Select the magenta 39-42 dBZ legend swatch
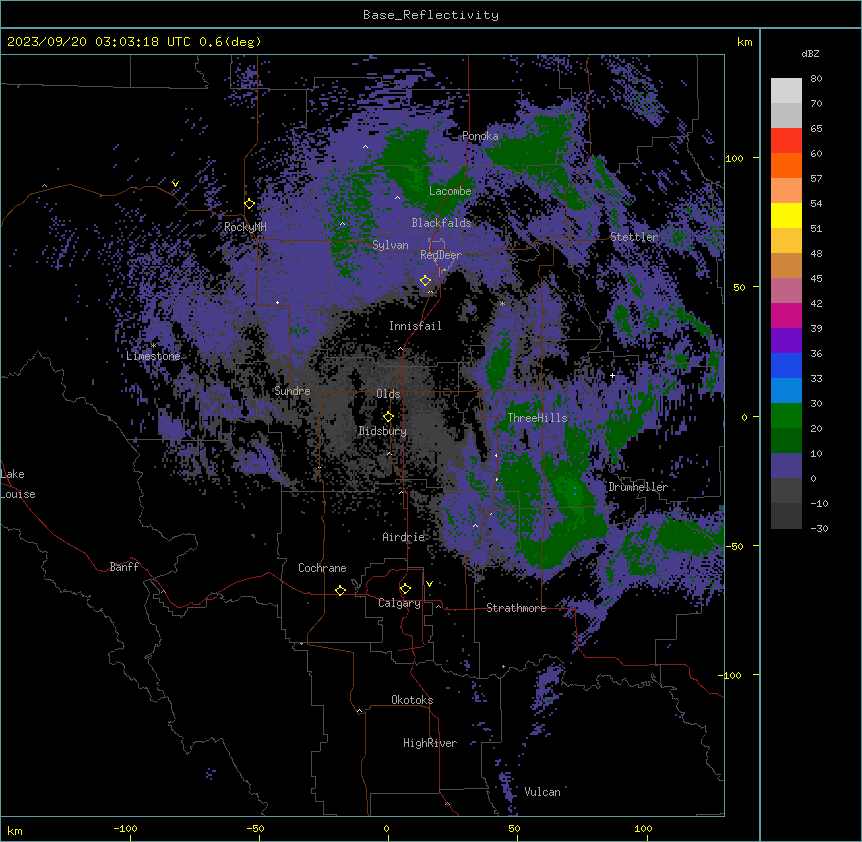Image resolution: width=862 pixels, height=842 pixels. tap(786, 315)
